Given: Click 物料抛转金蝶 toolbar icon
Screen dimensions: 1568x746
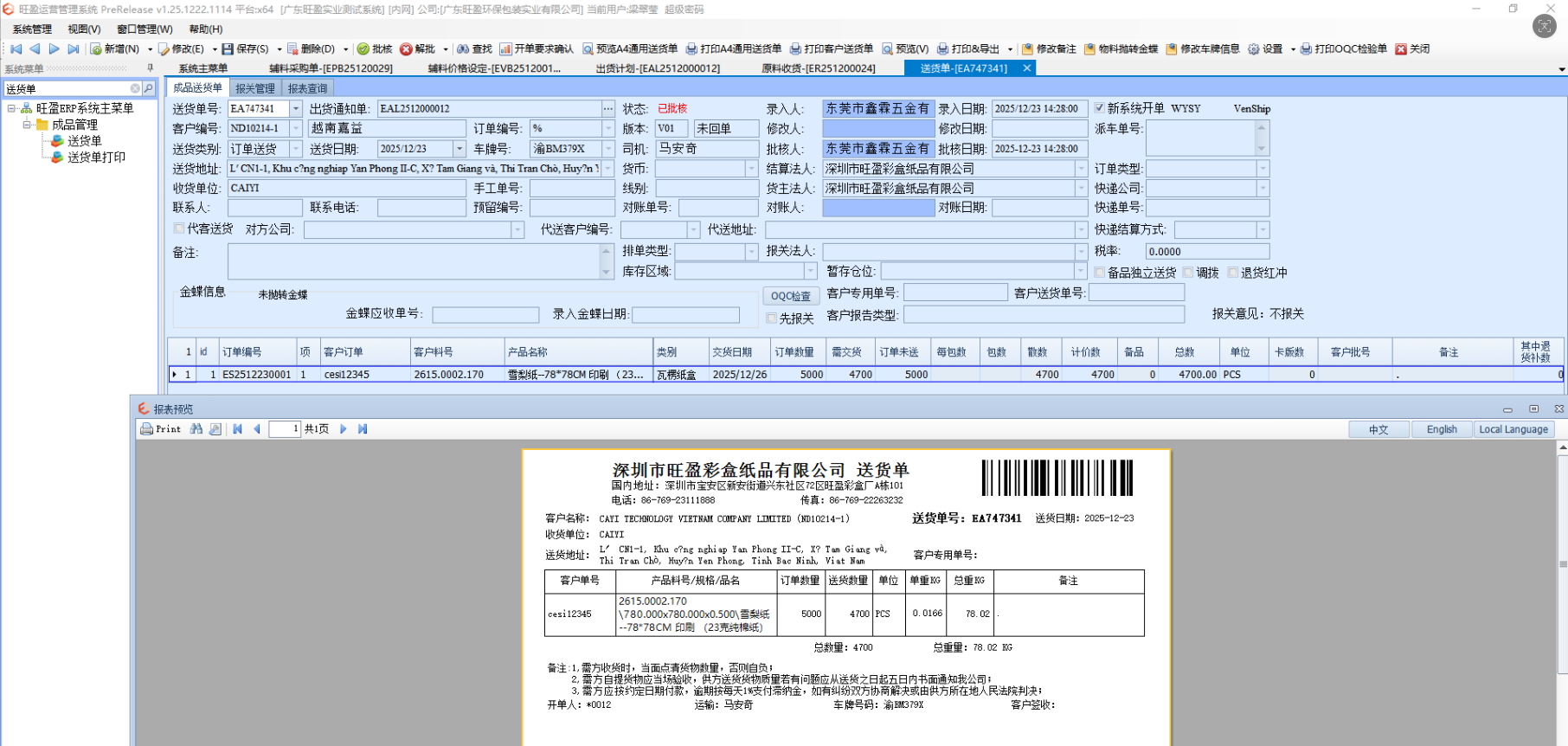Looking at the screenshot, I should click(x=1089, y=49).
